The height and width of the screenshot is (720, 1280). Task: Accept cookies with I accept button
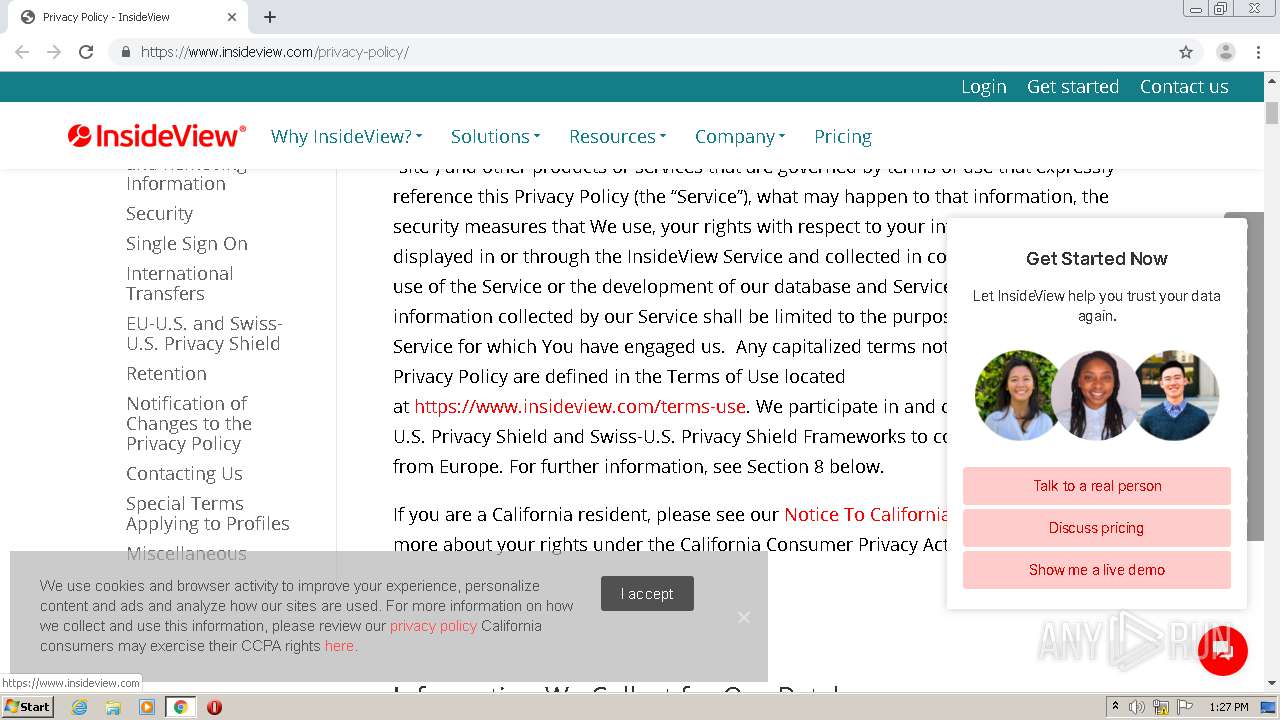pos(647,594)
